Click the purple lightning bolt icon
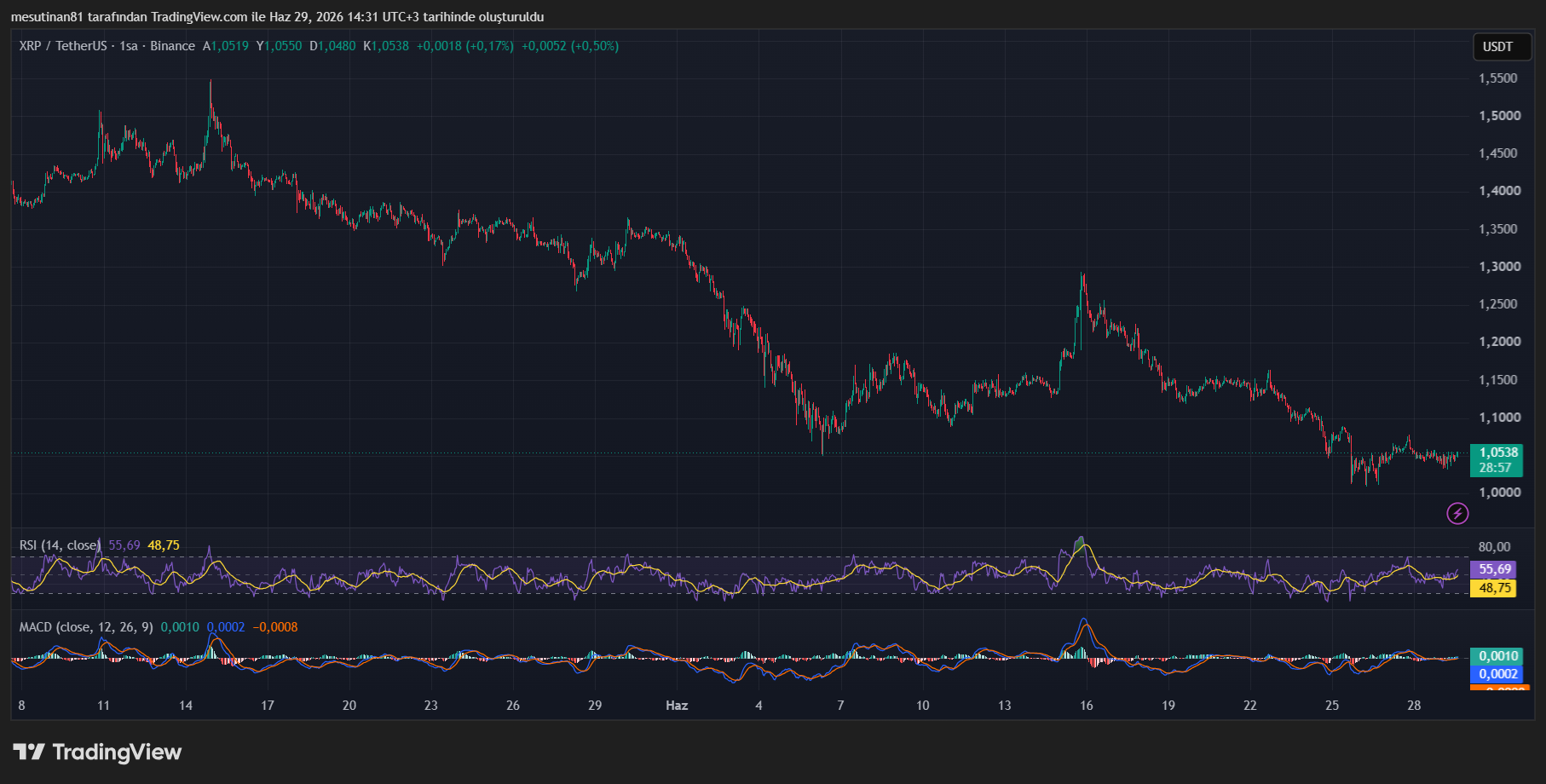The height and width of the screenshot is (784, 1546). click(1457, 513)
